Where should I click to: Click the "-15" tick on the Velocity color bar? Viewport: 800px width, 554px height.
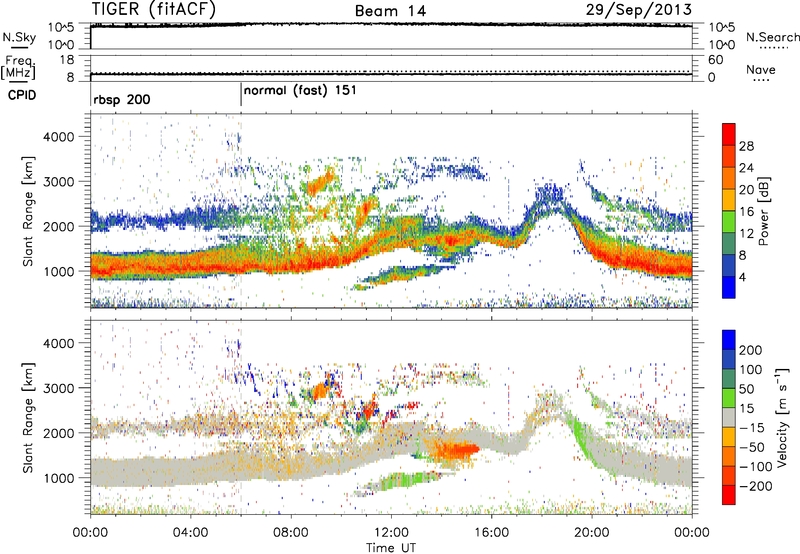(x=752, y=427)
